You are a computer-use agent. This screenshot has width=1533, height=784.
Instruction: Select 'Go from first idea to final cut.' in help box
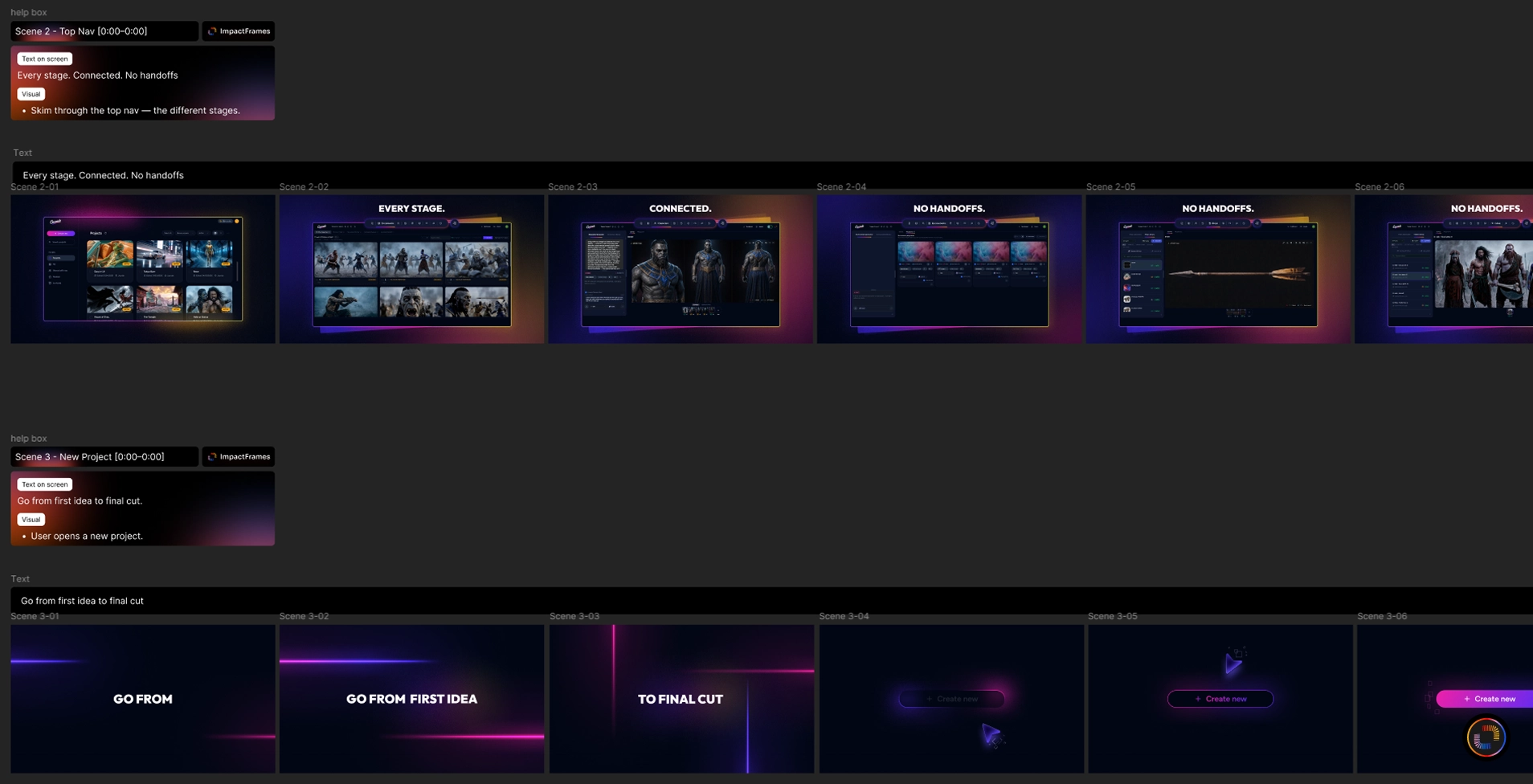(80, 501)
